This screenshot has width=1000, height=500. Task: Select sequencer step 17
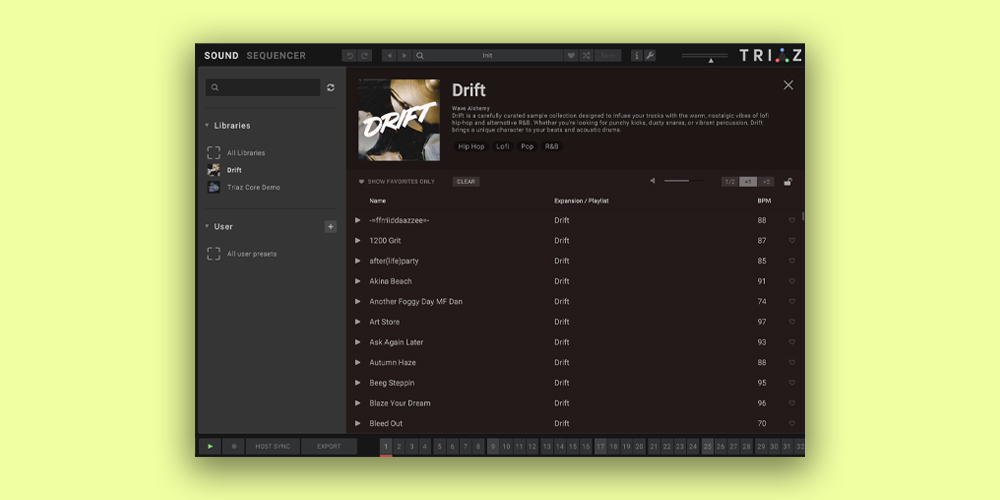pos(600,446)
